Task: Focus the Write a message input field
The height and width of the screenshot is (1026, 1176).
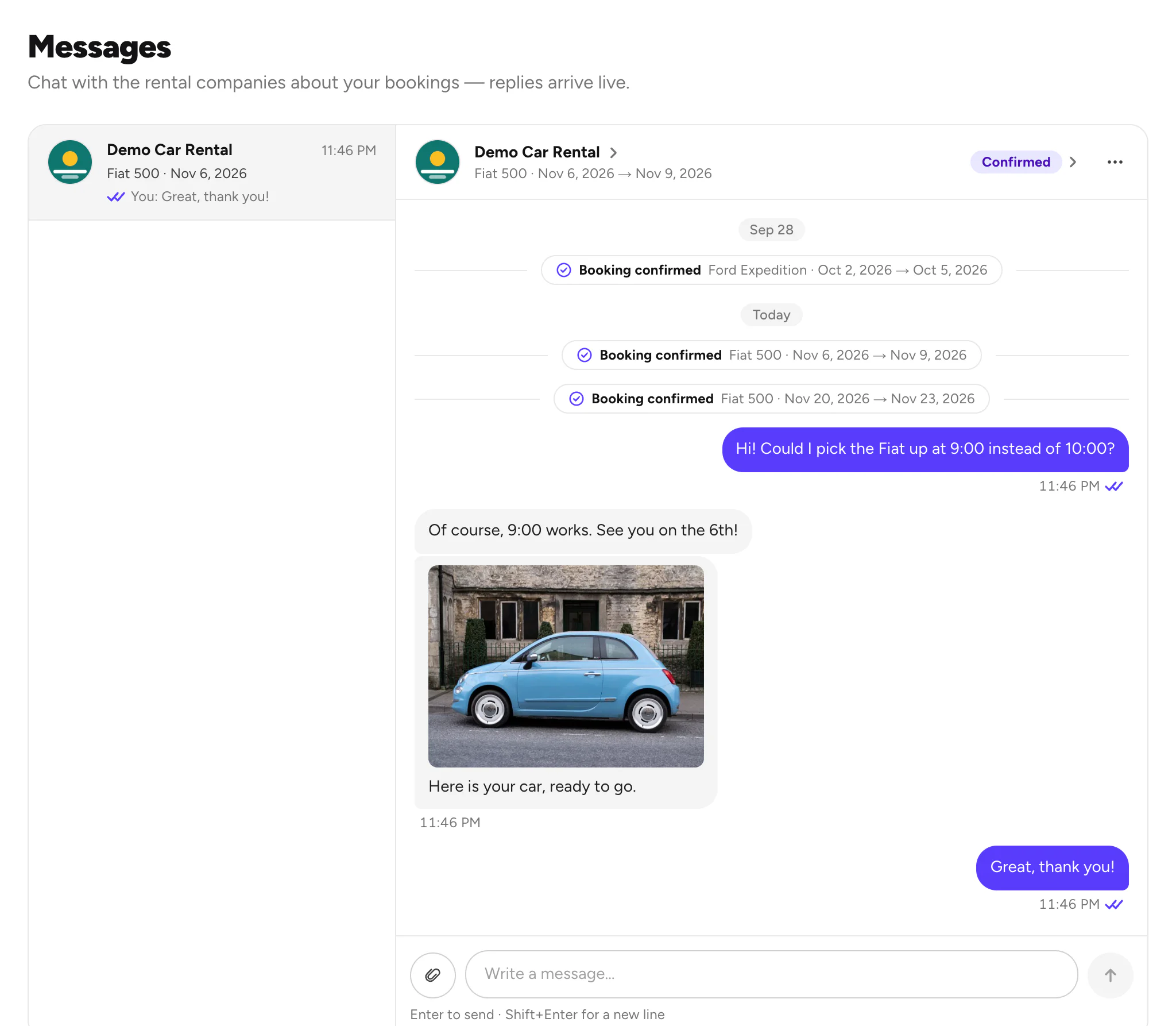Action: [x=771, y=974]
